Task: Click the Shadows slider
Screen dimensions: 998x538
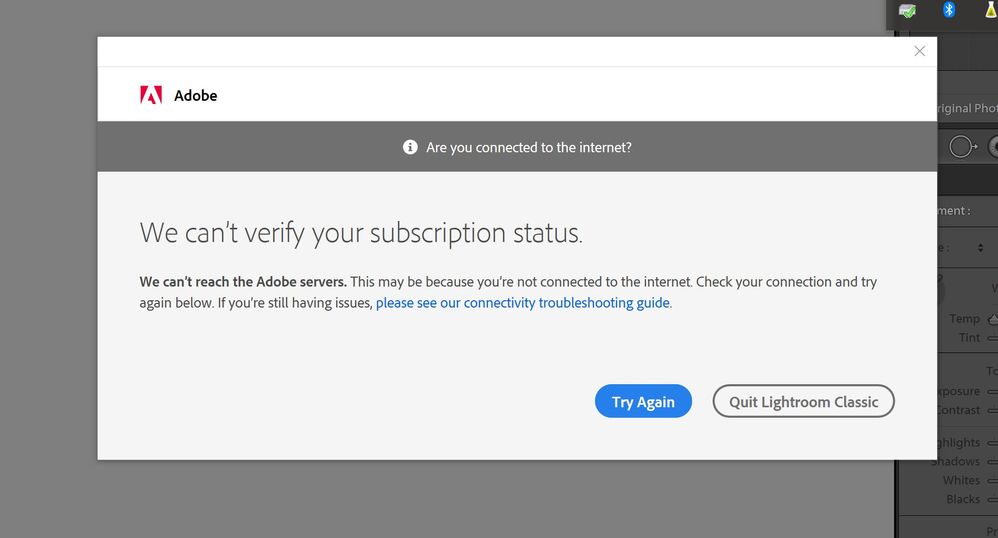Action: pos(992,462)
